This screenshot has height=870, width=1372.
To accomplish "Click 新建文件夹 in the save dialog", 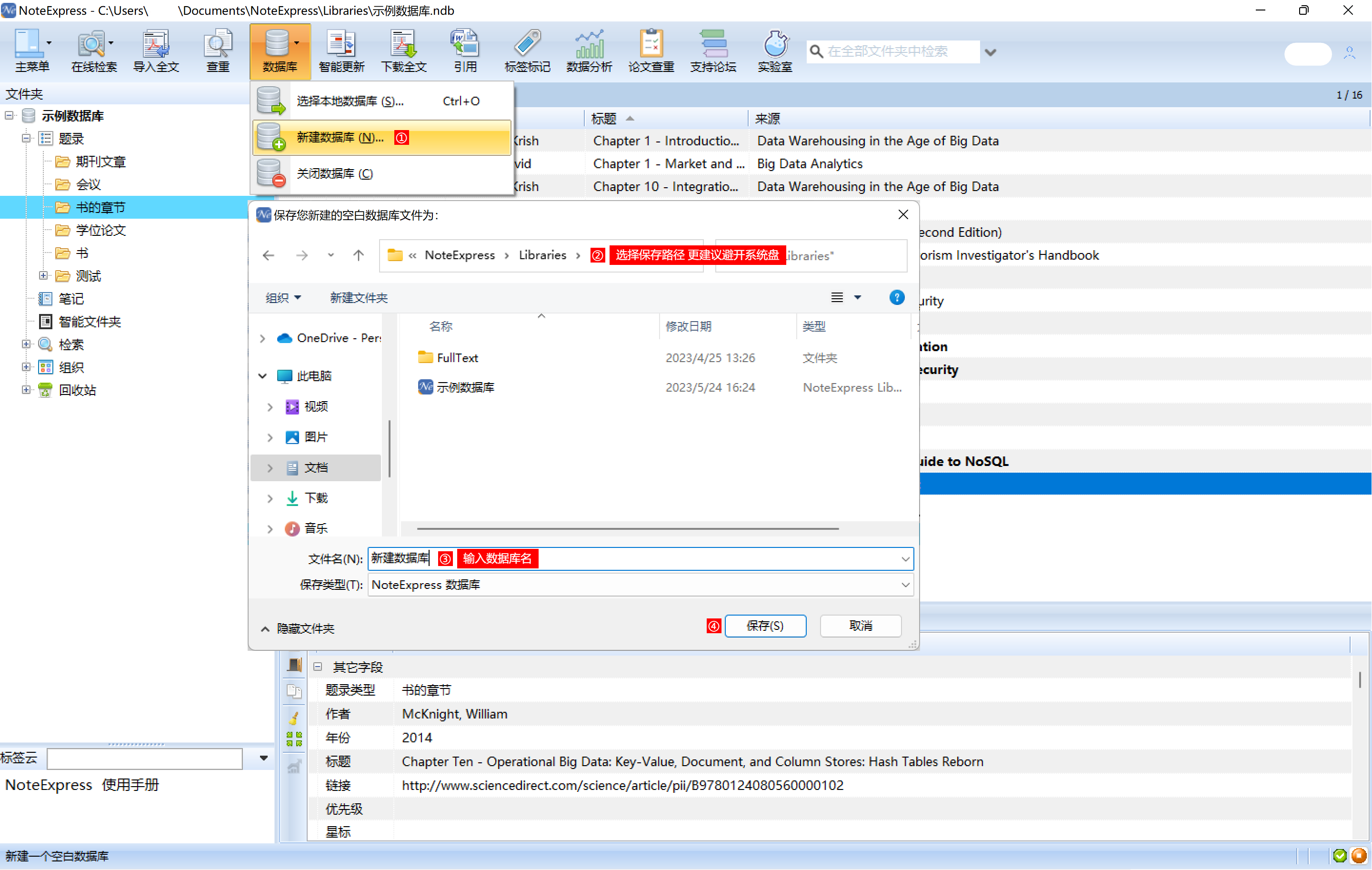I will click(x=359, y=298).
